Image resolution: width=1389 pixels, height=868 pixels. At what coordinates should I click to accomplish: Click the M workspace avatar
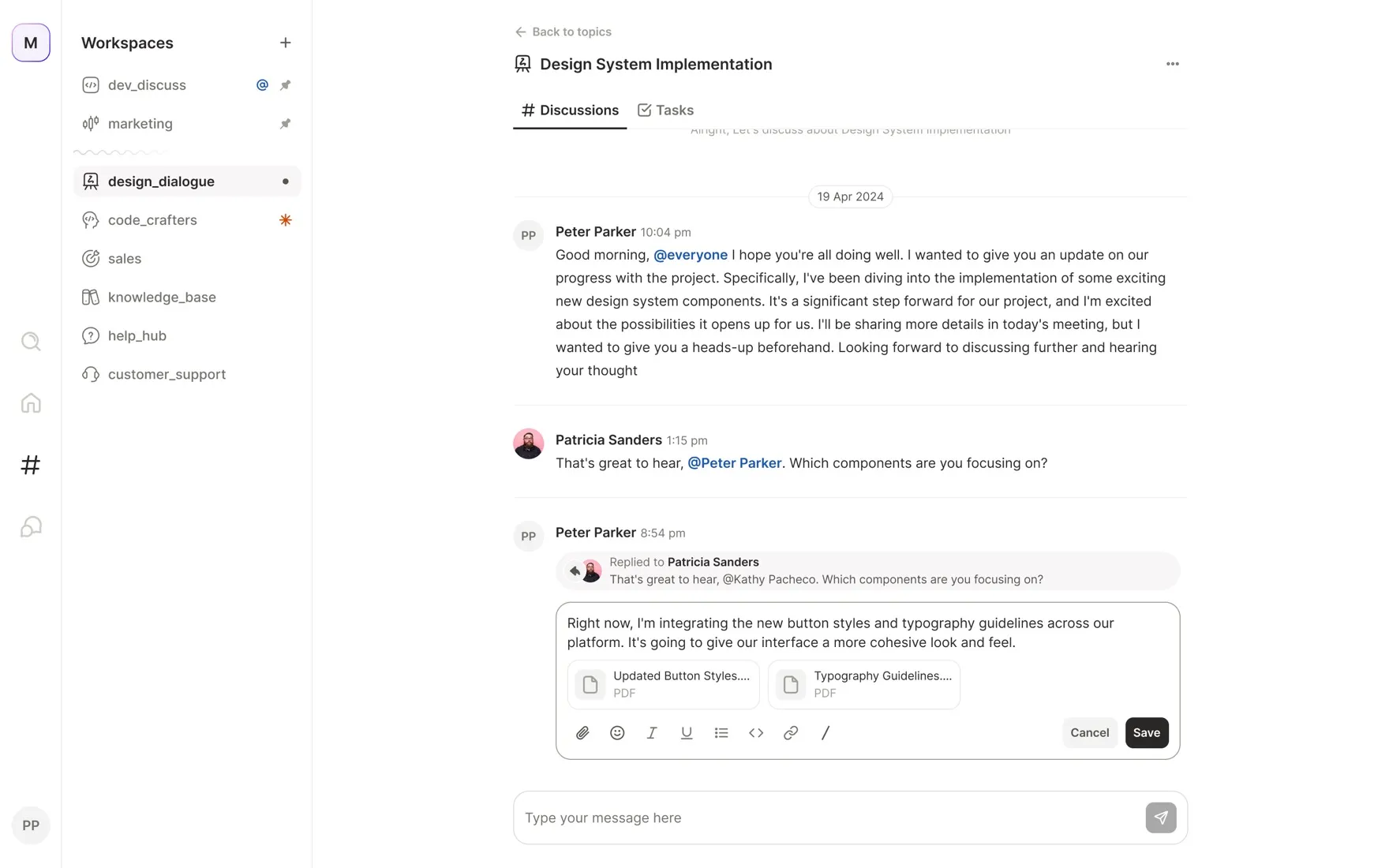pos(31,43)
